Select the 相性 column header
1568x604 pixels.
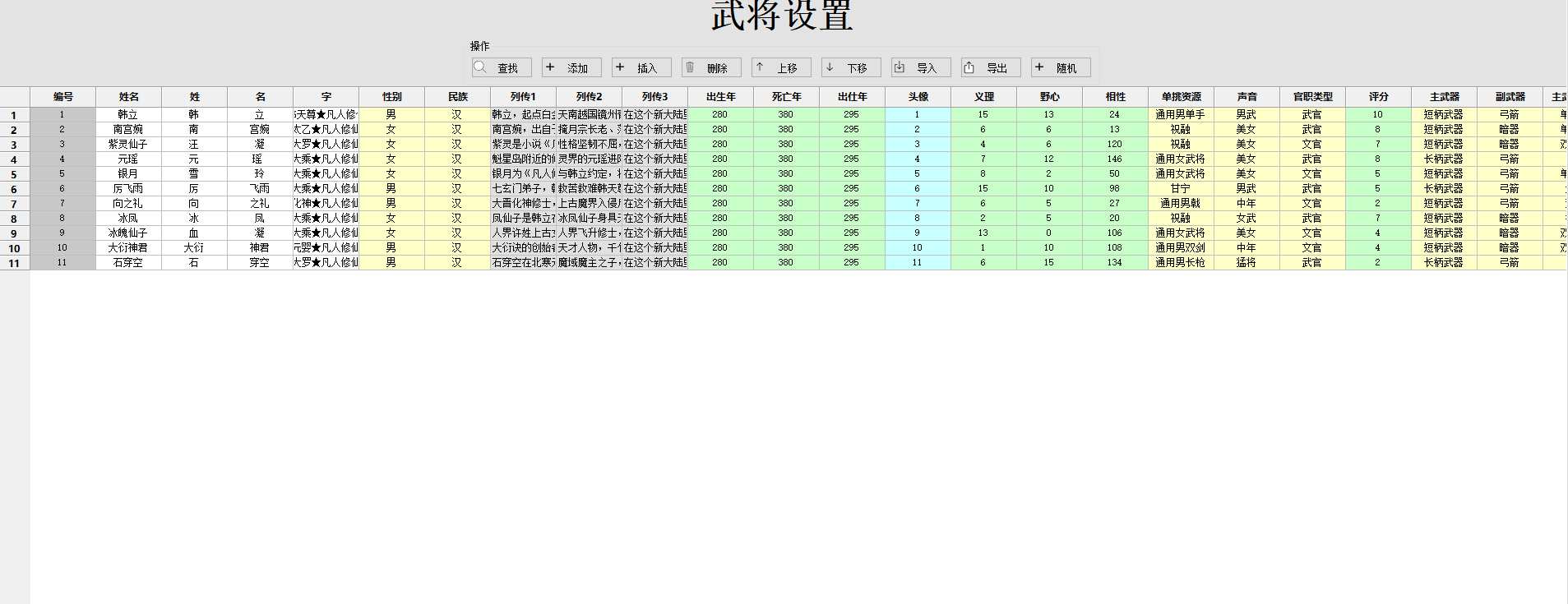click(x=1116, y=97)
